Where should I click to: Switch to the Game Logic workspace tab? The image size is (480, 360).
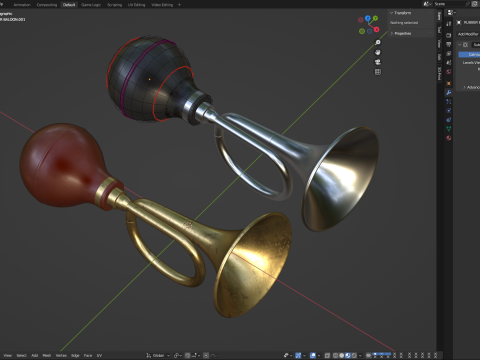pyautogui.click(x=91, y=5)
